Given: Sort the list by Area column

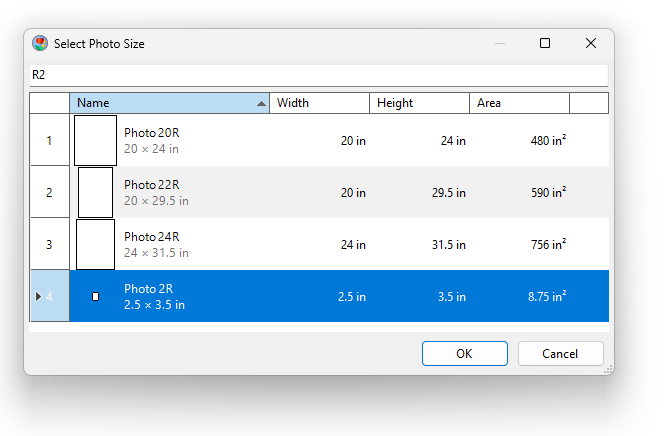Looking at the screenshot, I should coord(519,103).
